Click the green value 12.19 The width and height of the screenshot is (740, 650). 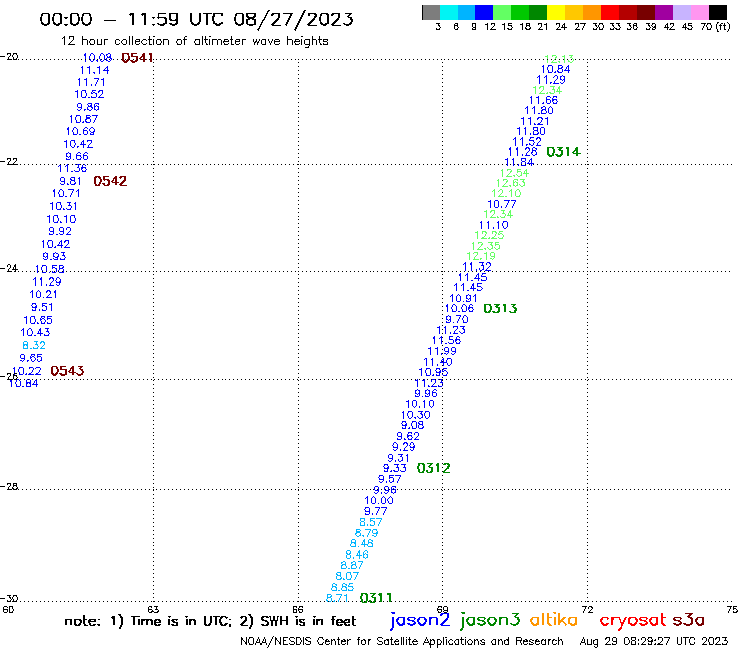point(481,256)
